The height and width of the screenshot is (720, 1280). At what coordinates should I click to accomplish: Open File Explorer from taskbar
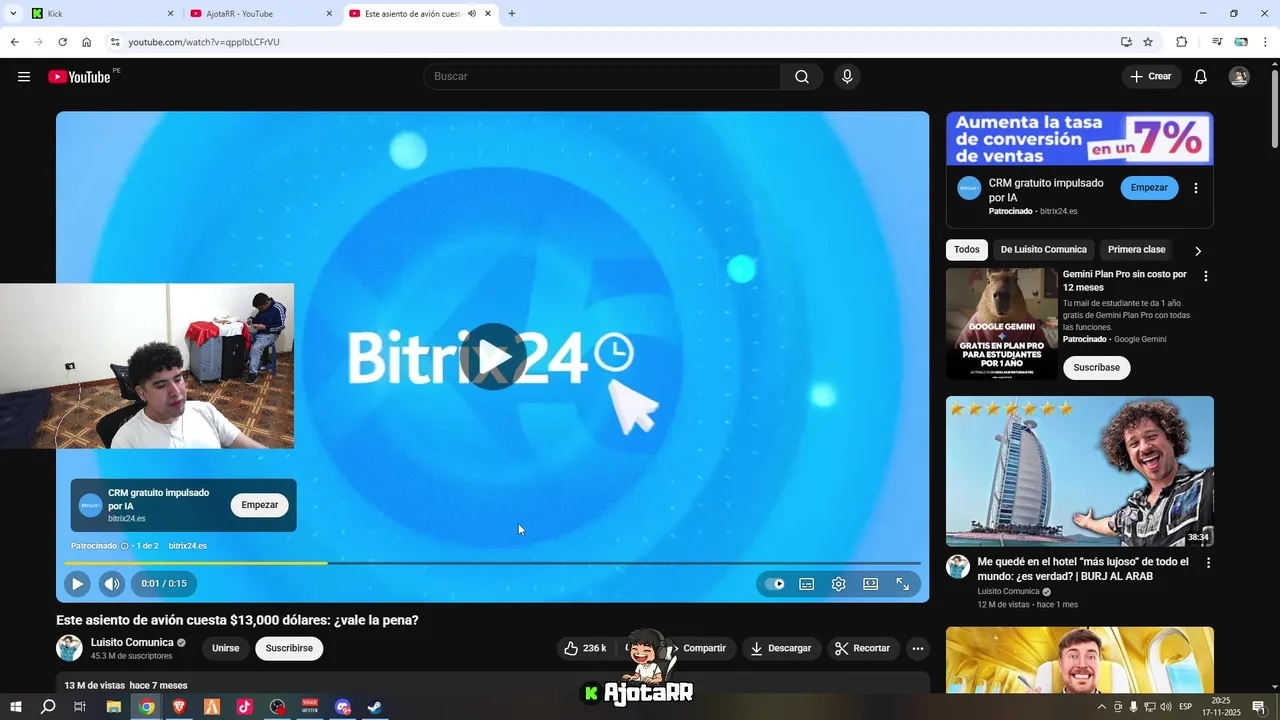[114, 707]
